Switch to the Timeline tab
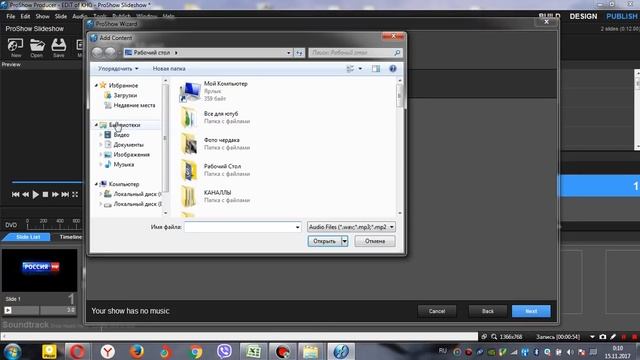Image resolution: width=640 pixels, height=360 pixels. coord(71,237)
